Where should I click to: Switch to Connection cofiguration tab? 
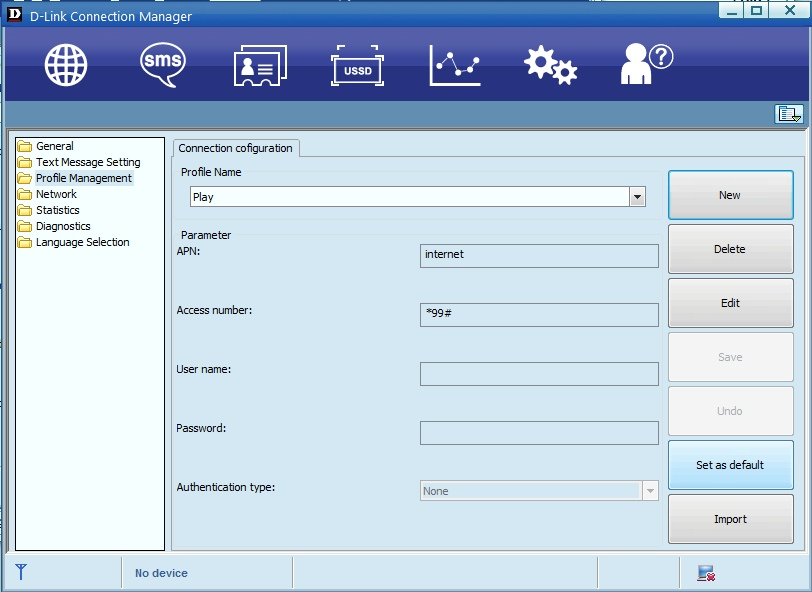coord(236,148)
